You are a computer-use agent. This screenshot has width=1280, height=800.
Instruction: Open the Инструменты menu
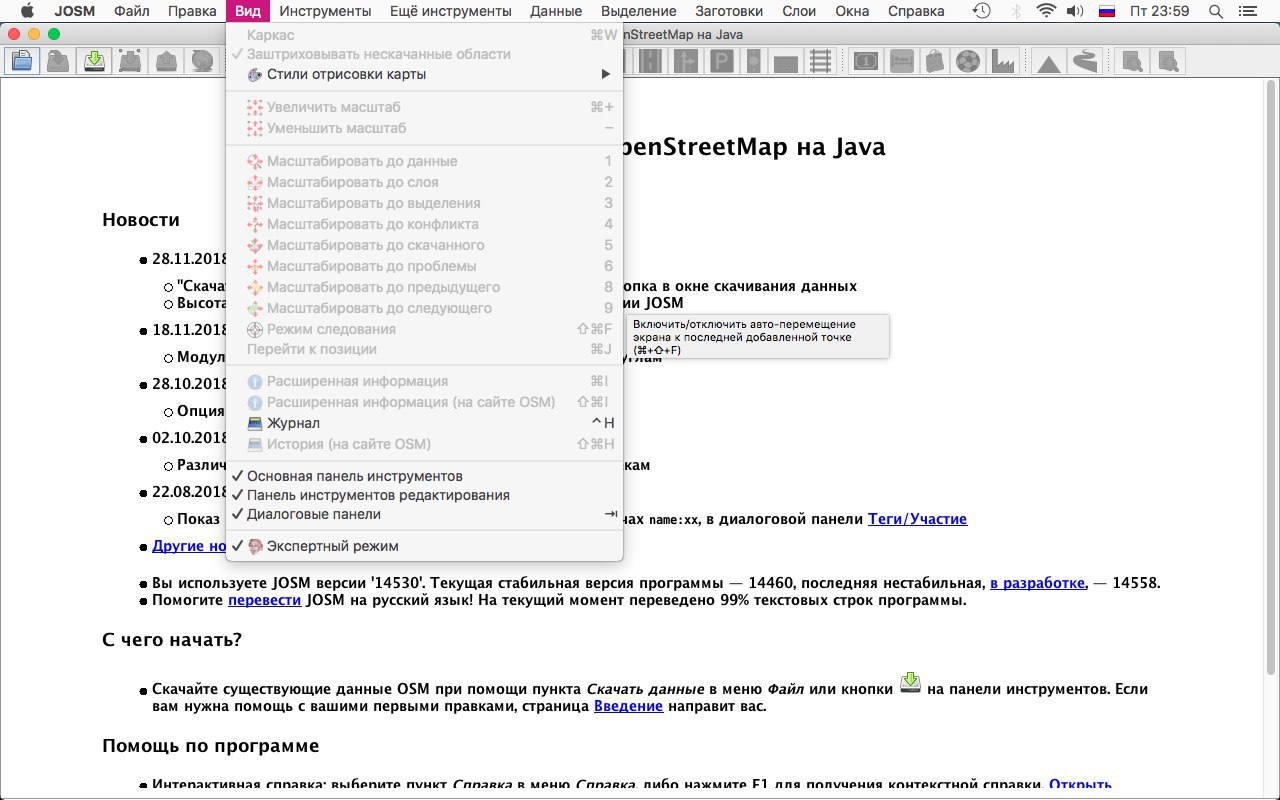click(325, 11)
